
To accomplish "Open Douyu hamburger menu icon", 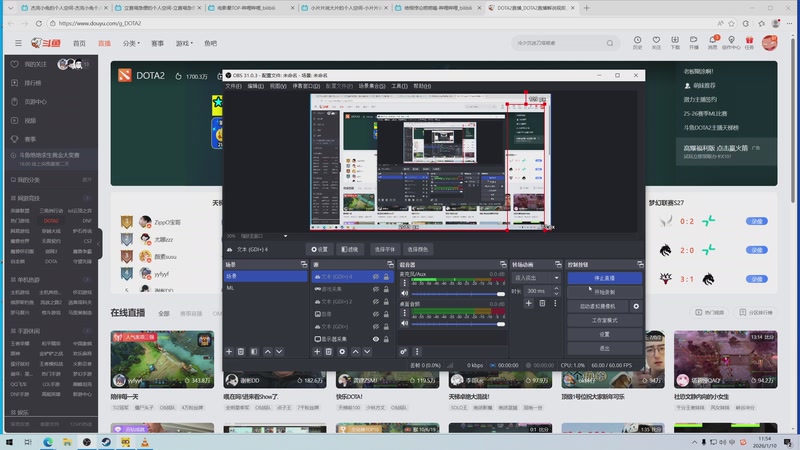I will (18, 43).
